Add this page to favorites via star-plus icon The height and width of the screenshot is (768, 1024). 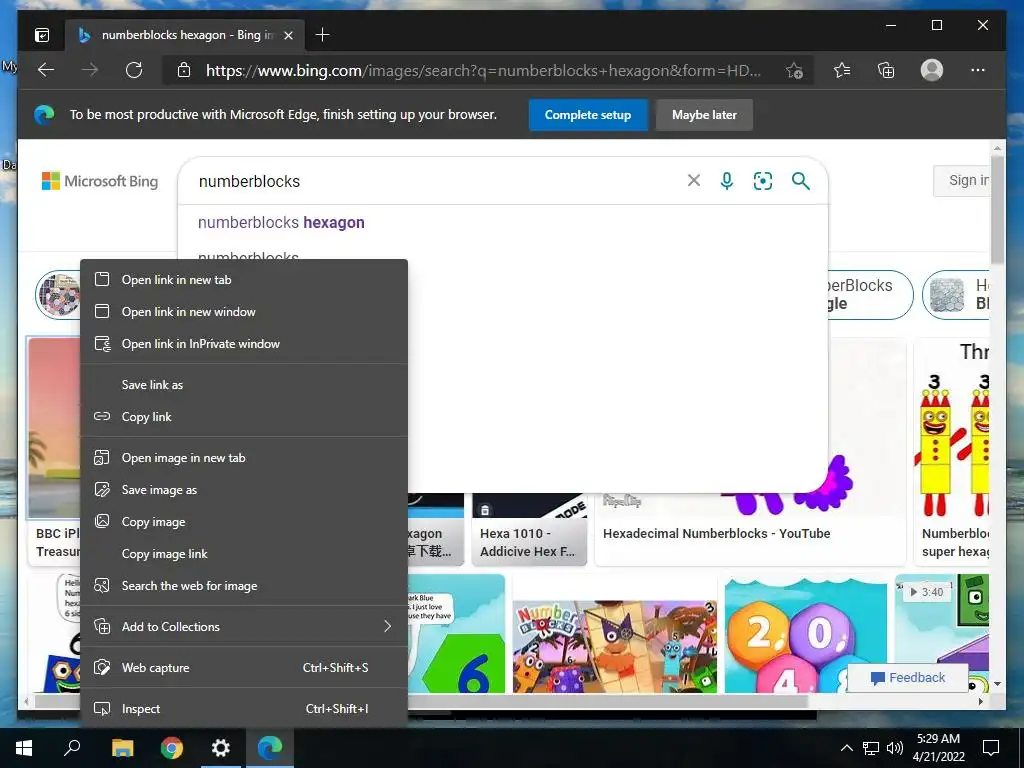pyautogui.click(x=794, y=71)
